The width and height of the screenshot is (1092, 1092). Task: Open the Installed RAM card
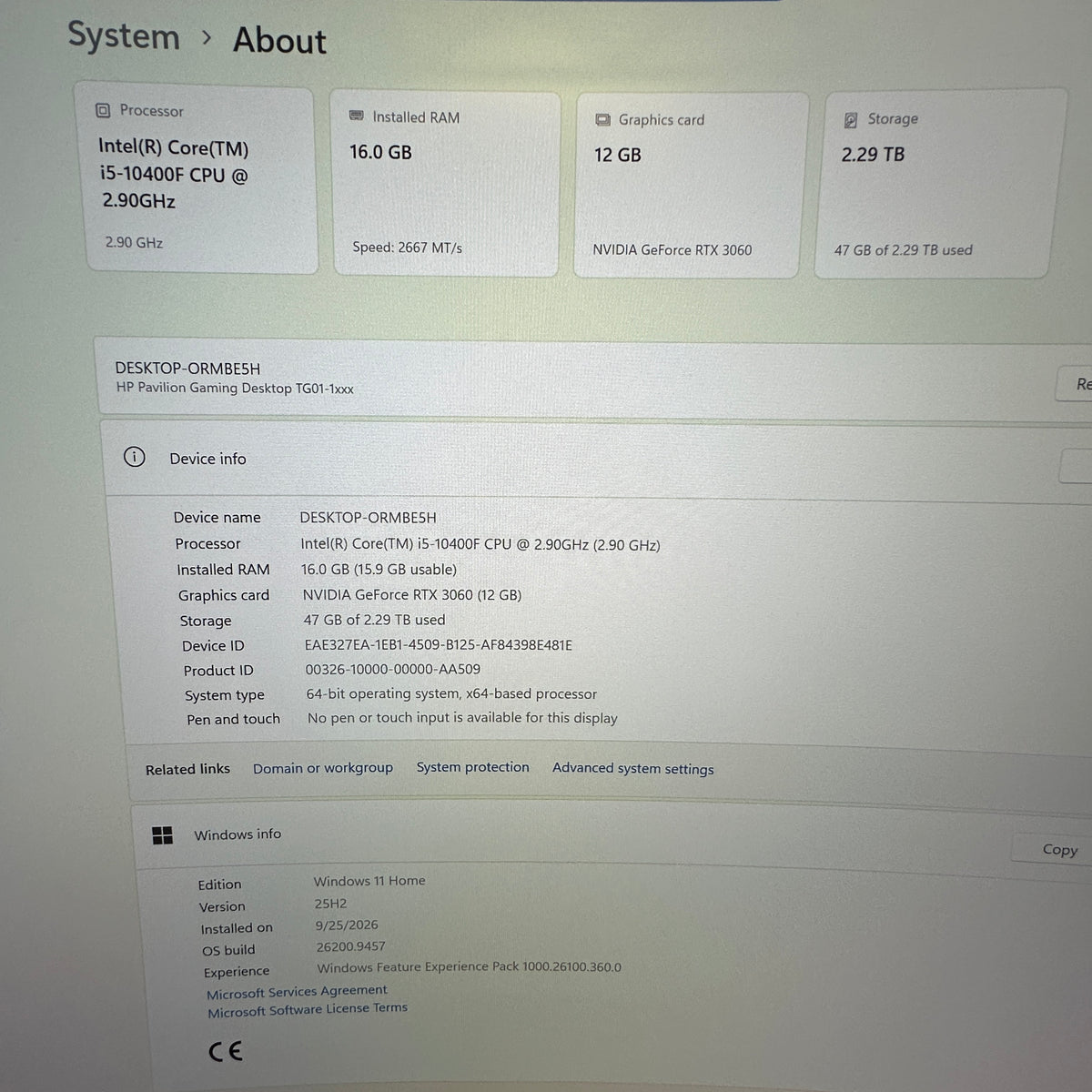445,183
